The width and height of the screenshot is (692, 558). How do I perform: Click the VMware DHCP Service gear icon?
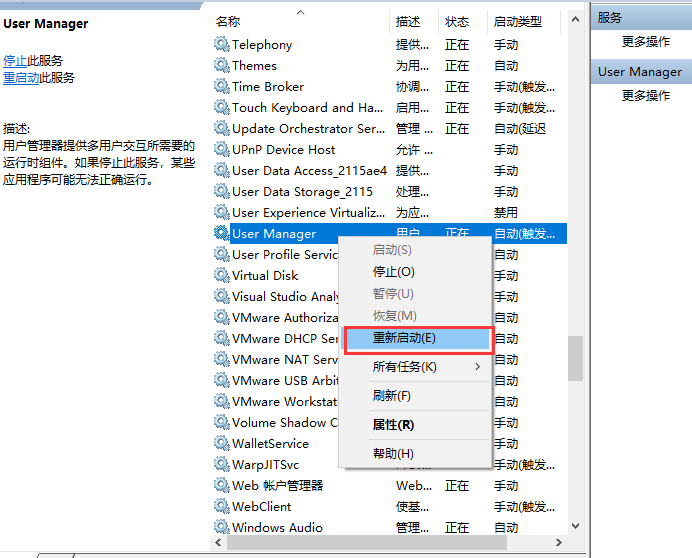click(x=222, y=339)
